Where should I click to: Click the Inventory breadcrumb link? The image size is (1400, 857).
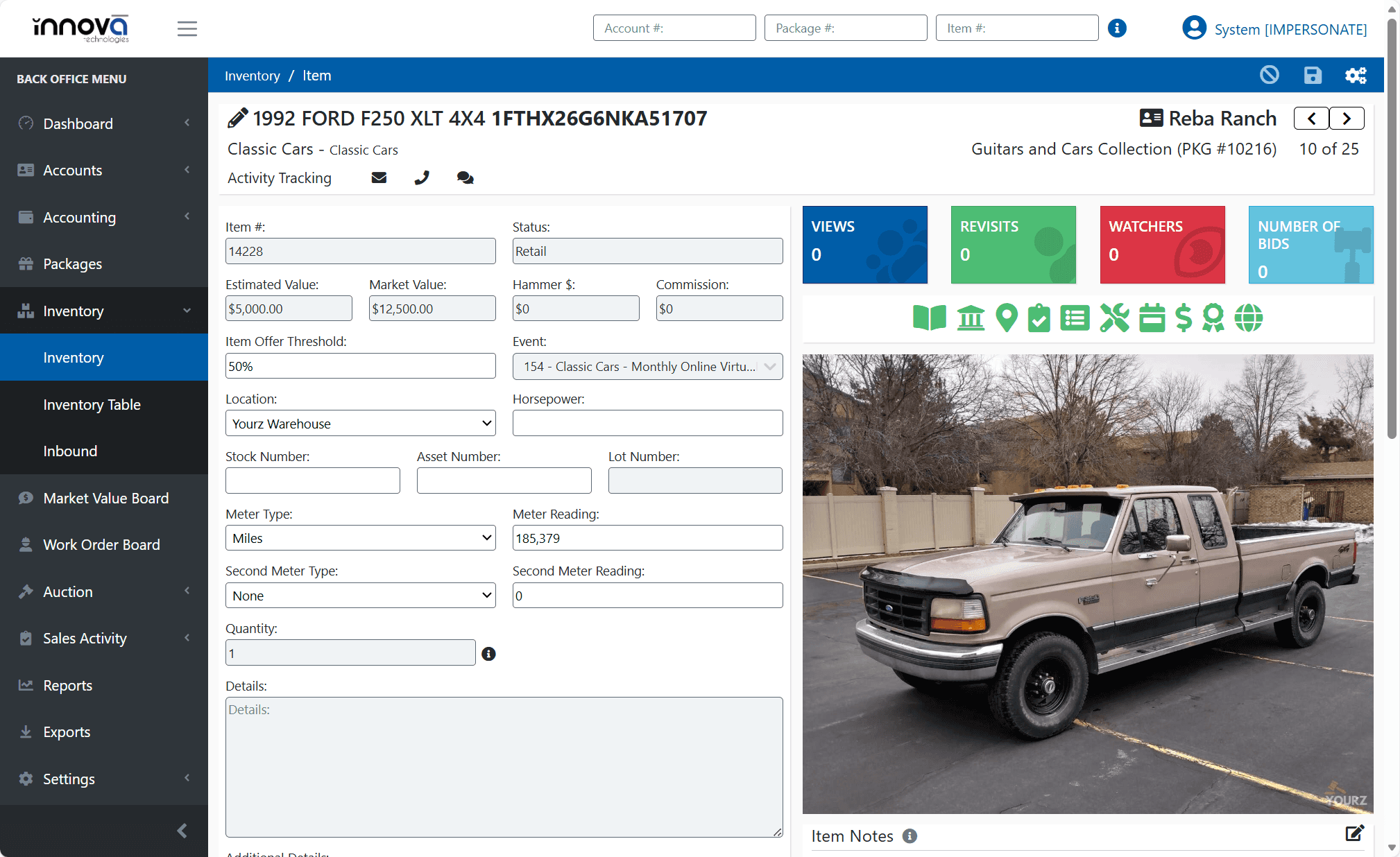coord(253,76)
